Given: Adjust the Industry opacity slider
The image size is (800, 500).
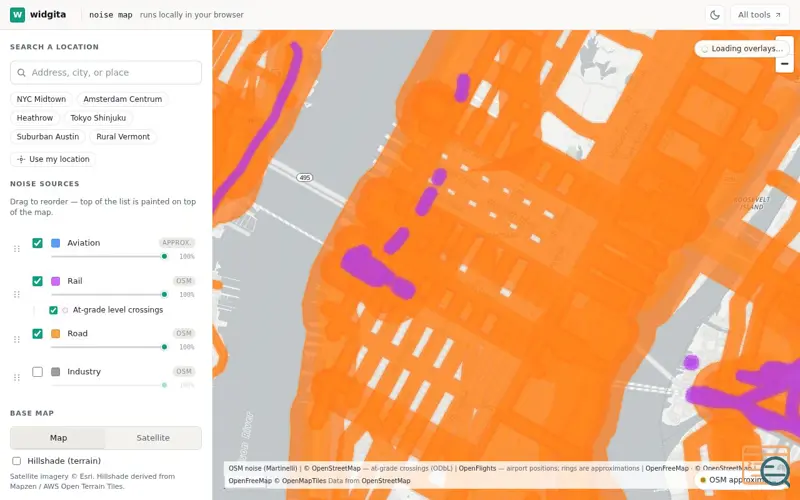Looking at the screenshot, I should [x=109, y=385].
